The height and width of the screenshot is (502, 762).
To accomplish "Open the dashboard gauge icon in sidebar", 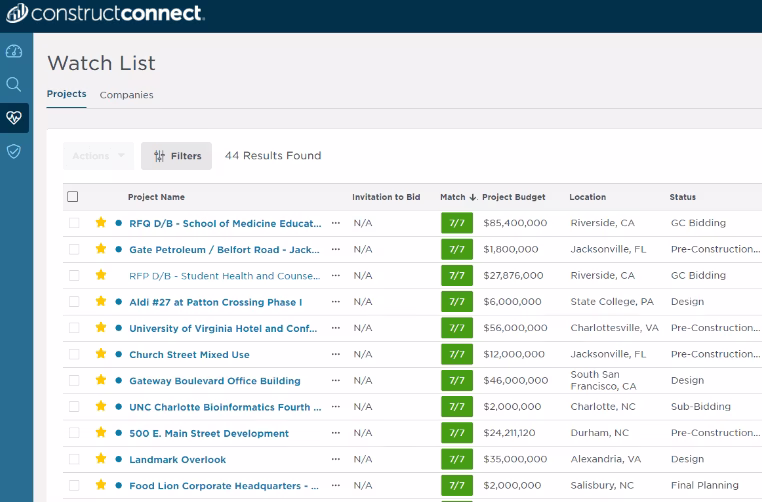I will (14, 51).
